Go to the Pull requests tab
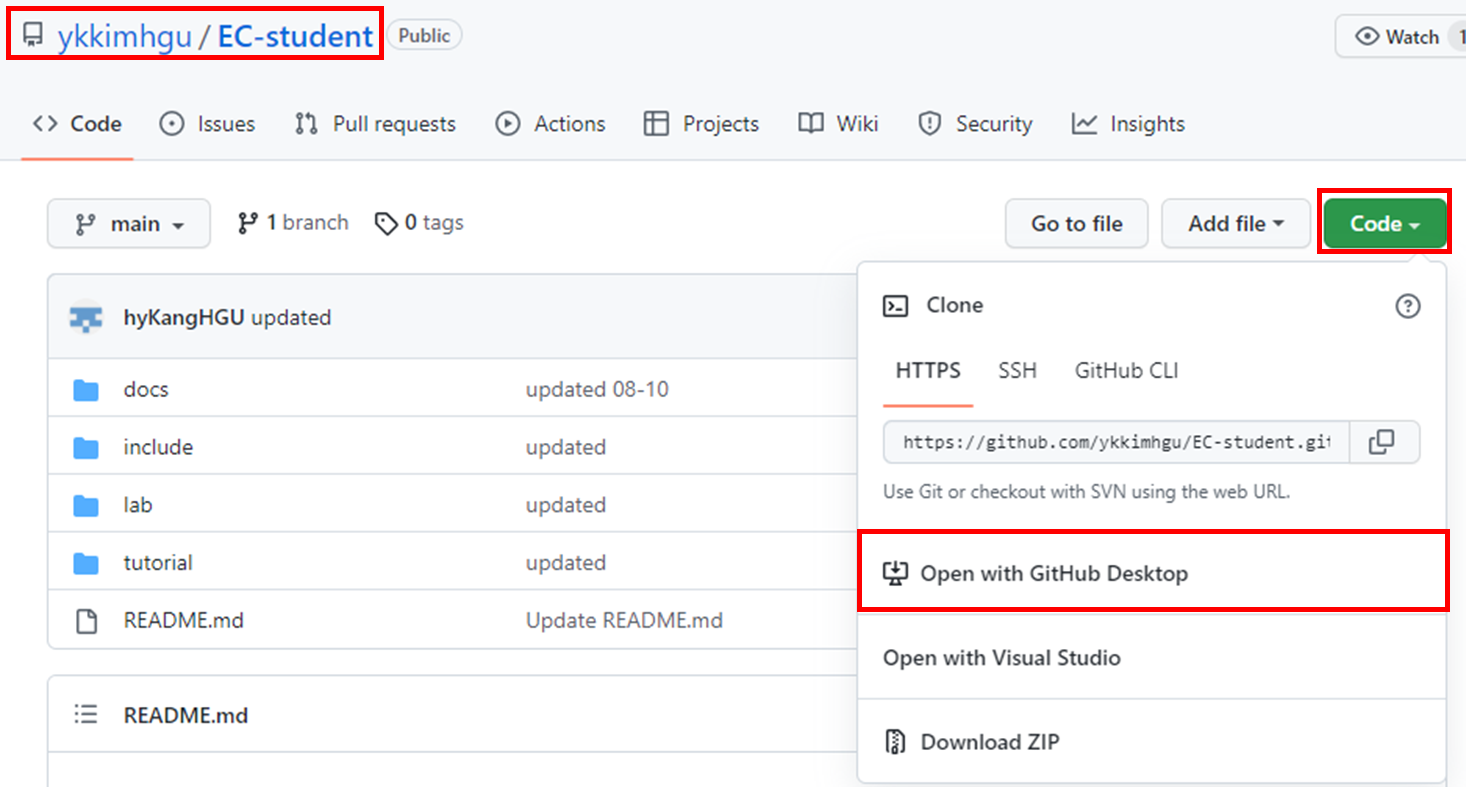1466x787 pixels. 375,124
